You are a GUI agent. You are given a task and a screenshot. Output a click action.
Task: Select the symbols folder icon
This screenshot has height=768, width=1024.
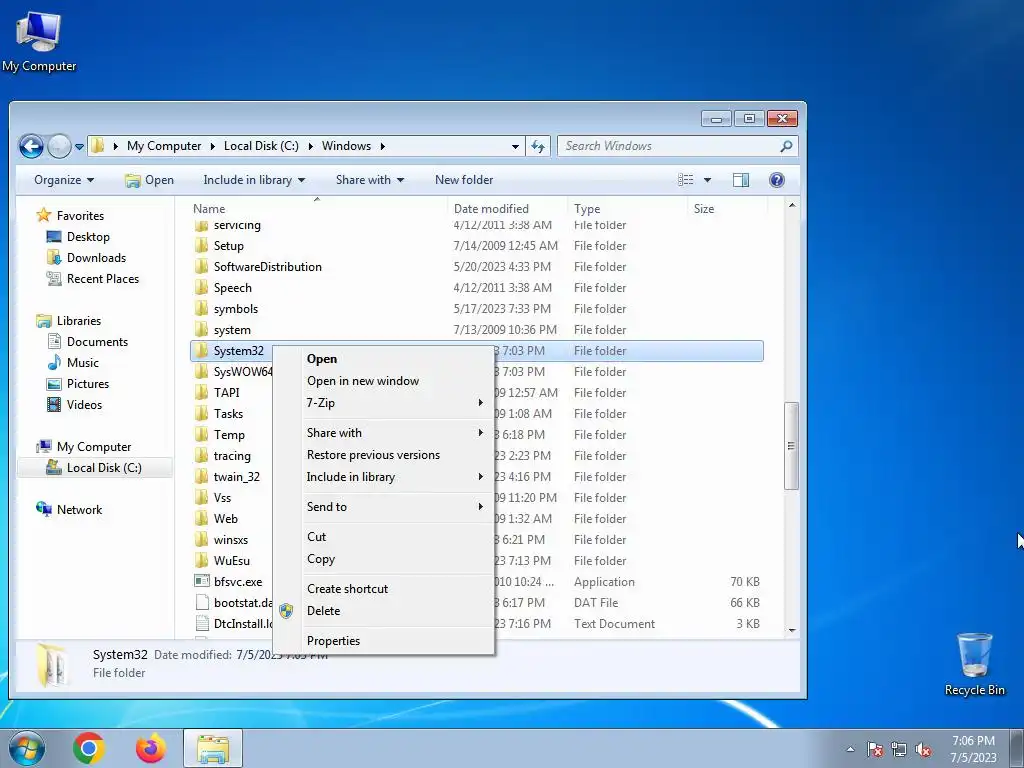click(x=202, y=309)
